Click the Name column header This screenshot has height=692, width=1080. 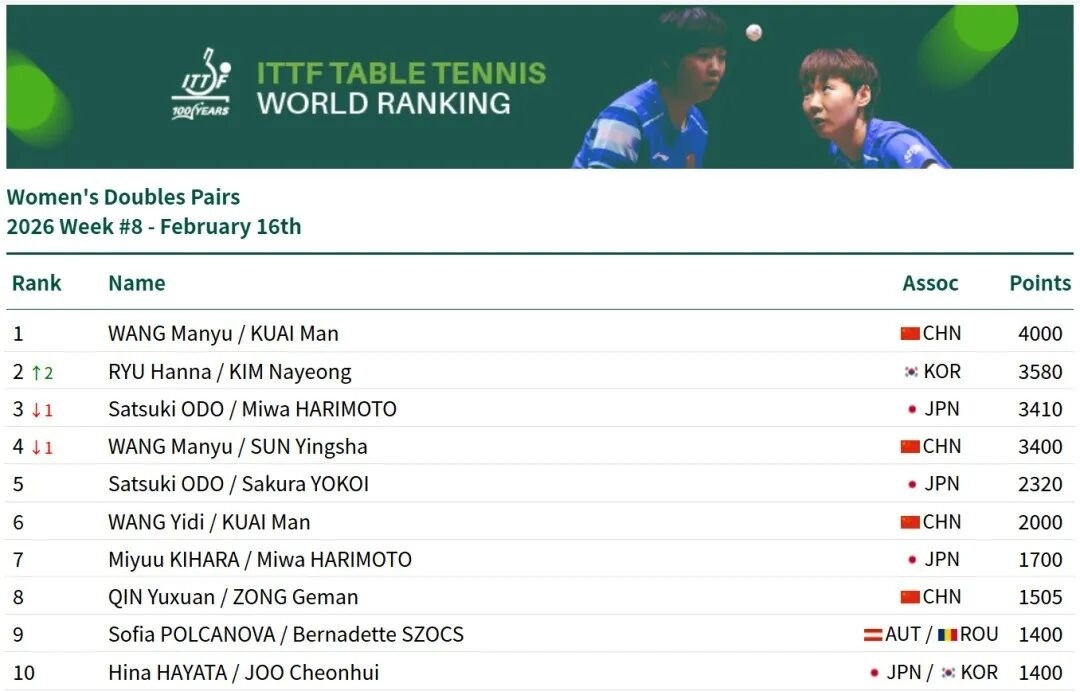[x=137, y=283]
